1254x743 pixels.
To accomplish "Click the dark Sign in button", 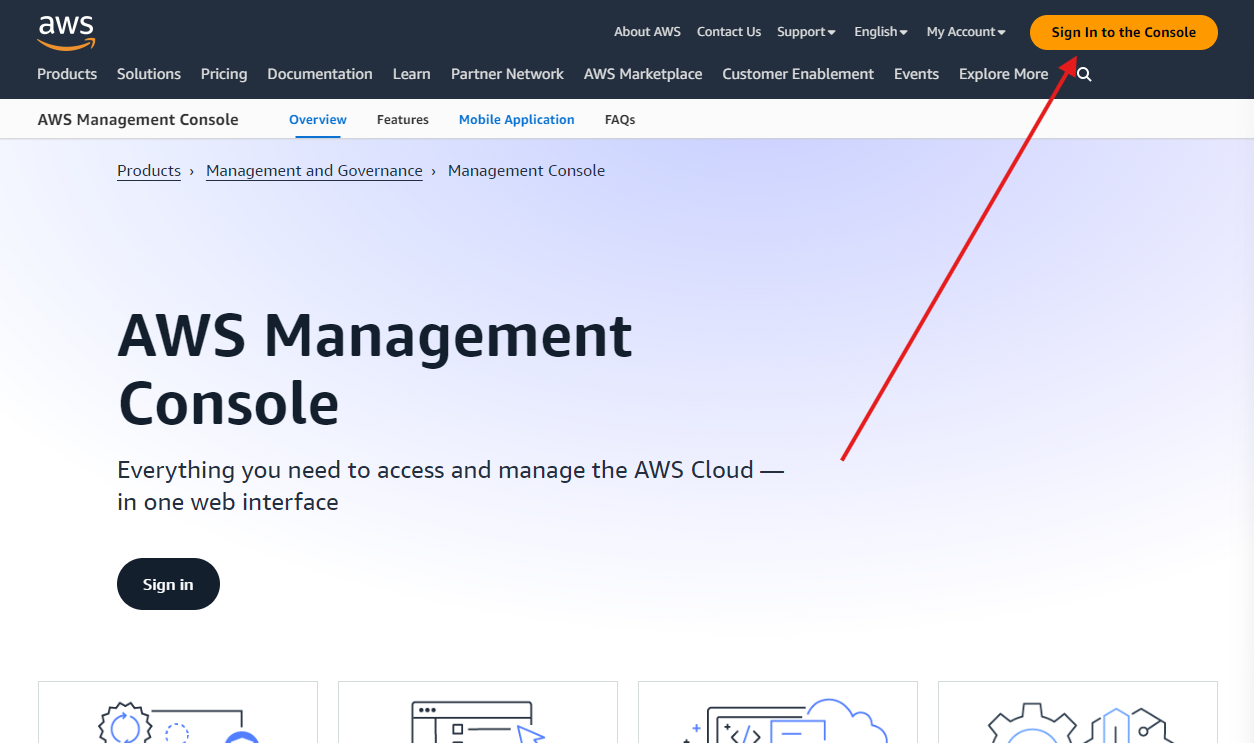I will [168, 584].
